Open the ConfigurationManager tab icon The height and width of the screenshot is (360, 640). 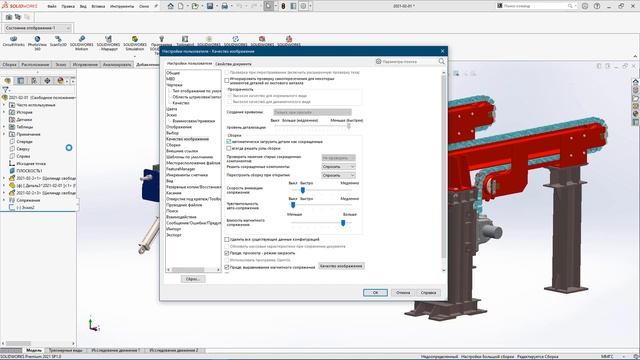pos(34,81)
